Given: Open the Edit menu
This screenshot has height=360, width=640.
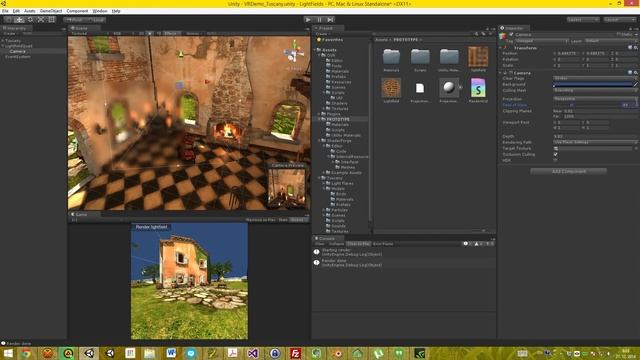Looking at the screenshot, I should [16, 11].
